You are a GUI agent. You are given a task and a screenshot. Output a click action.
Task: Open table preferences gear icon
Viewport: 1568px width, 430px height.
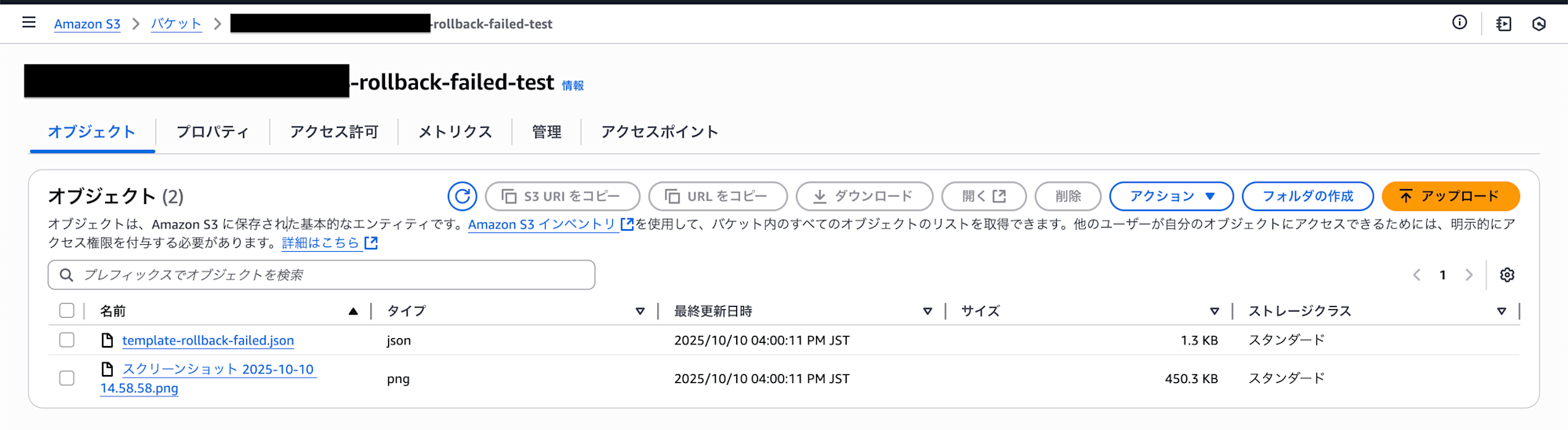point(1507,275)
